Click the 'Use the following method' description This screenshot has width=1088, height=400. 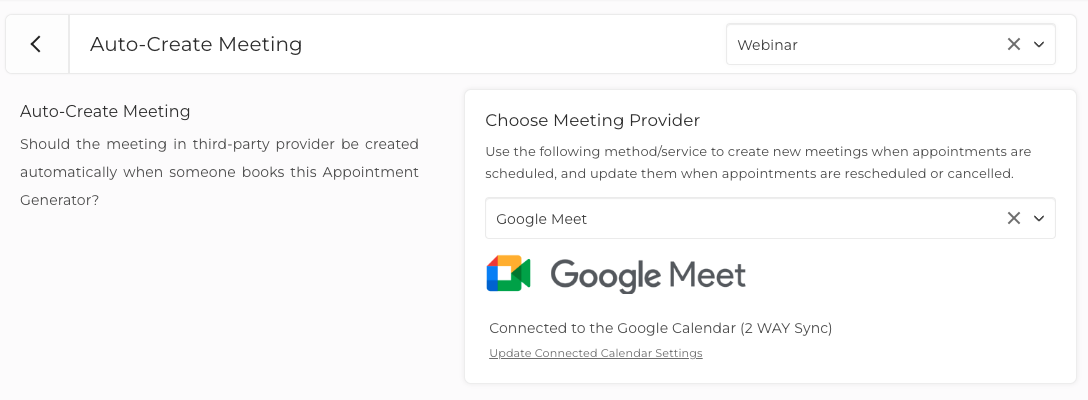[x=757, y=162]
